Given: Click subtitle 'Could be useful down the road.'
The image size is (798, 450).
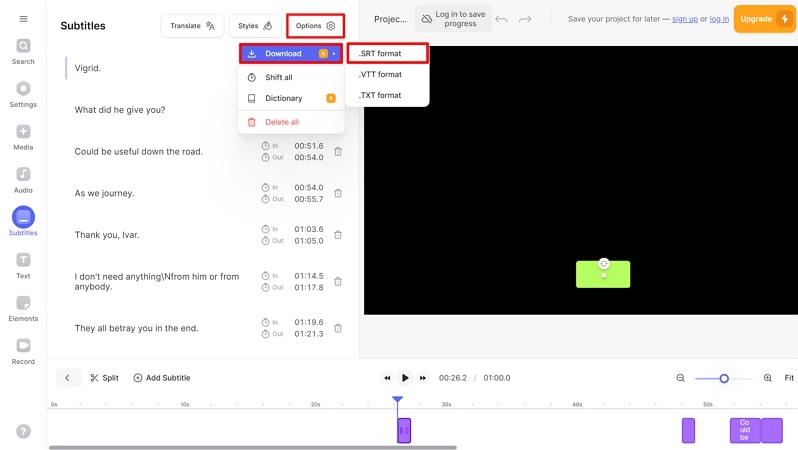Looking at the screenshot, I should [x=138, y=152].
